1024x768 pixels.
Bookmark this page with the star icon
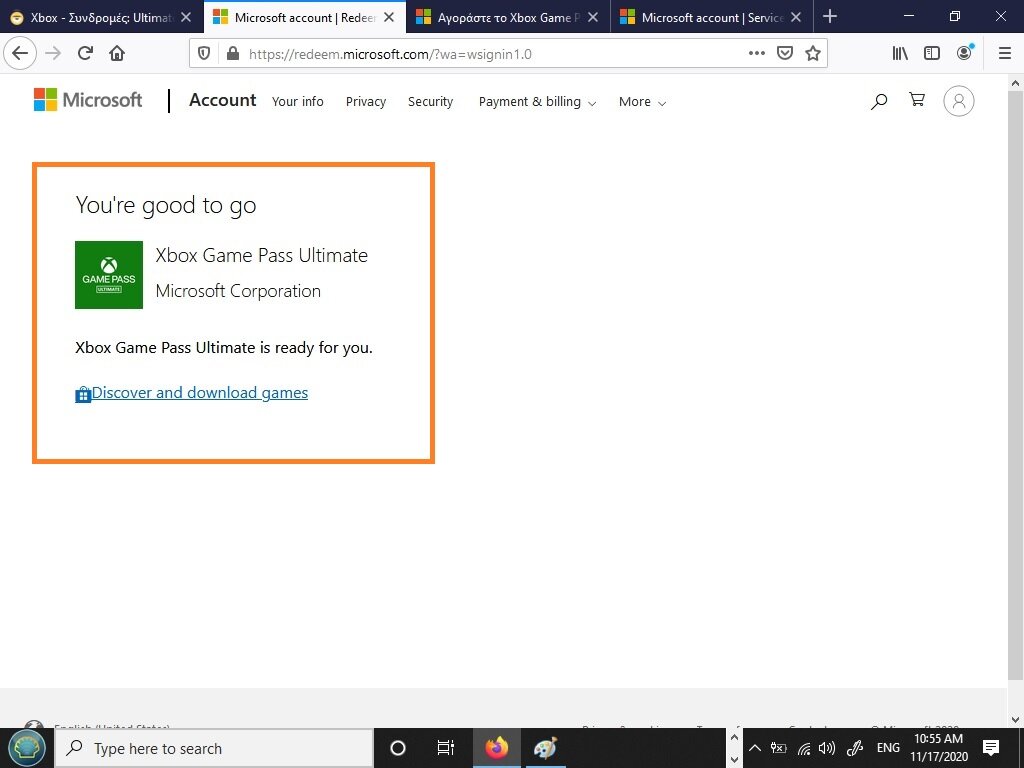[813, 54]
